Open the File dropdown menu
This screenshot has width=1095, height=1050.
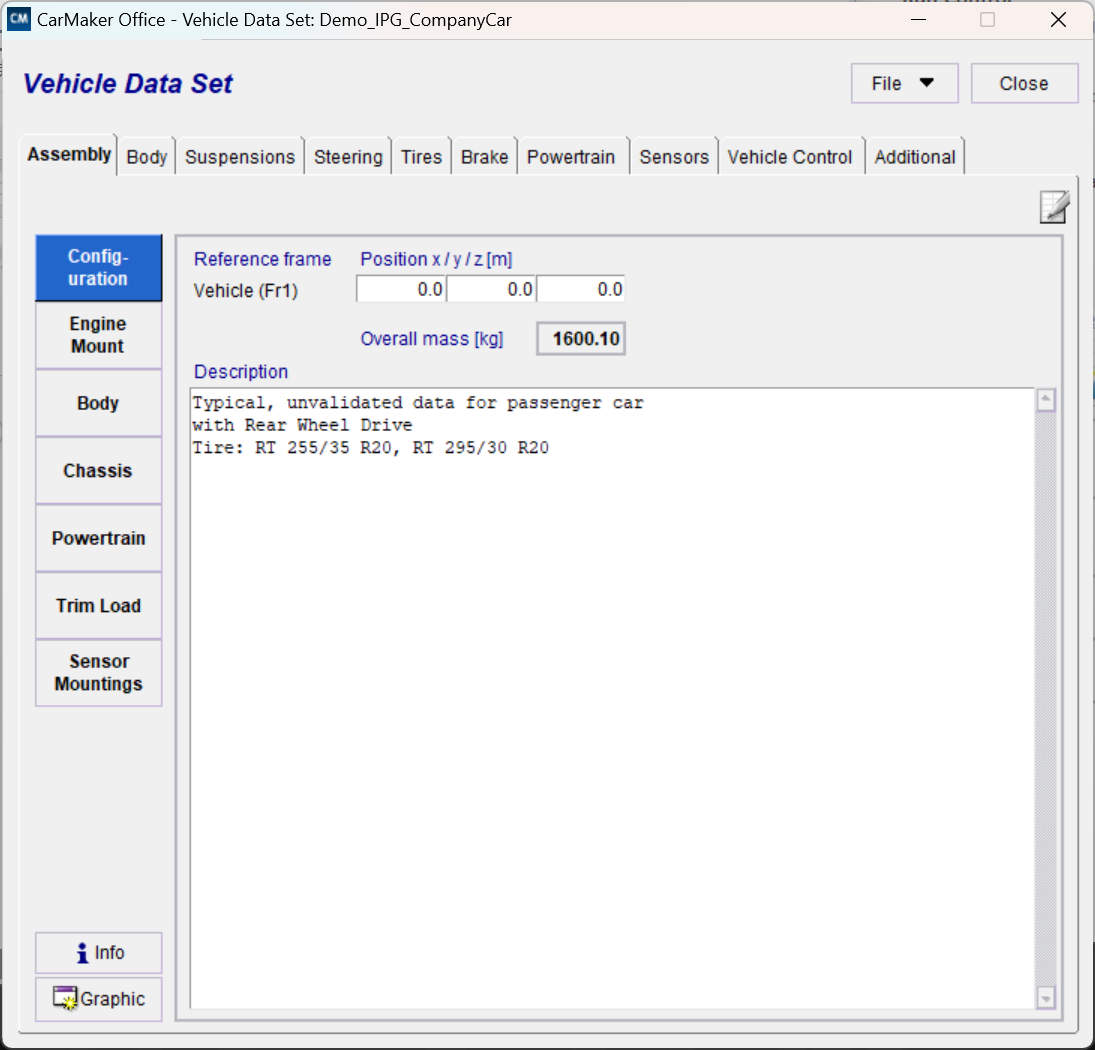[904, 84]
